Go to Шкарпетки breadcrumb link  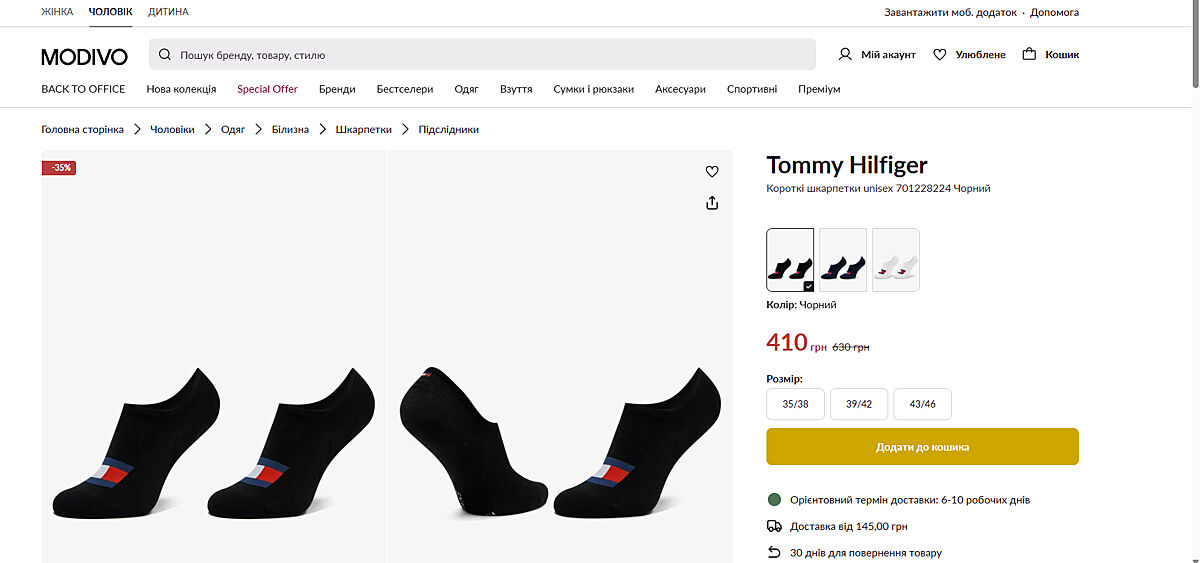tap(363, 129)
